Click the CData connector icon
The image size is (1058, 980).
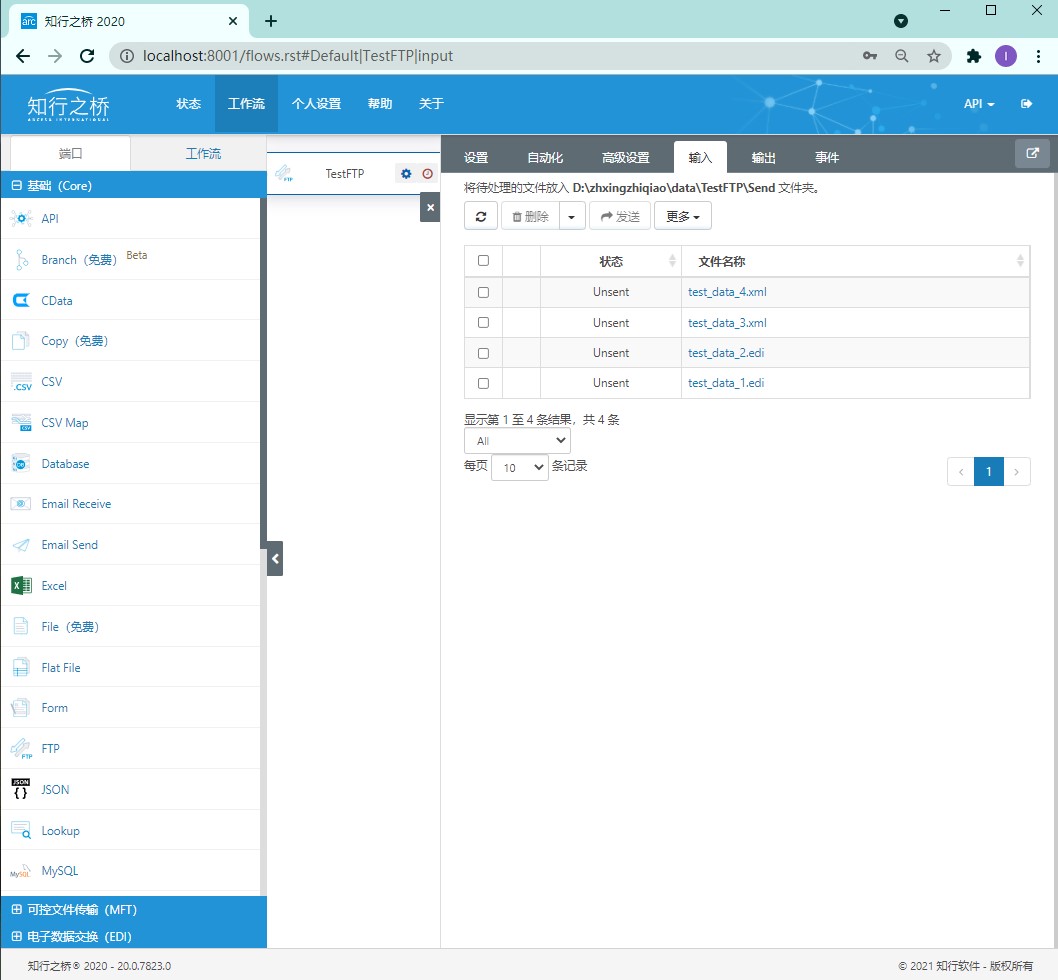[21, 300]
